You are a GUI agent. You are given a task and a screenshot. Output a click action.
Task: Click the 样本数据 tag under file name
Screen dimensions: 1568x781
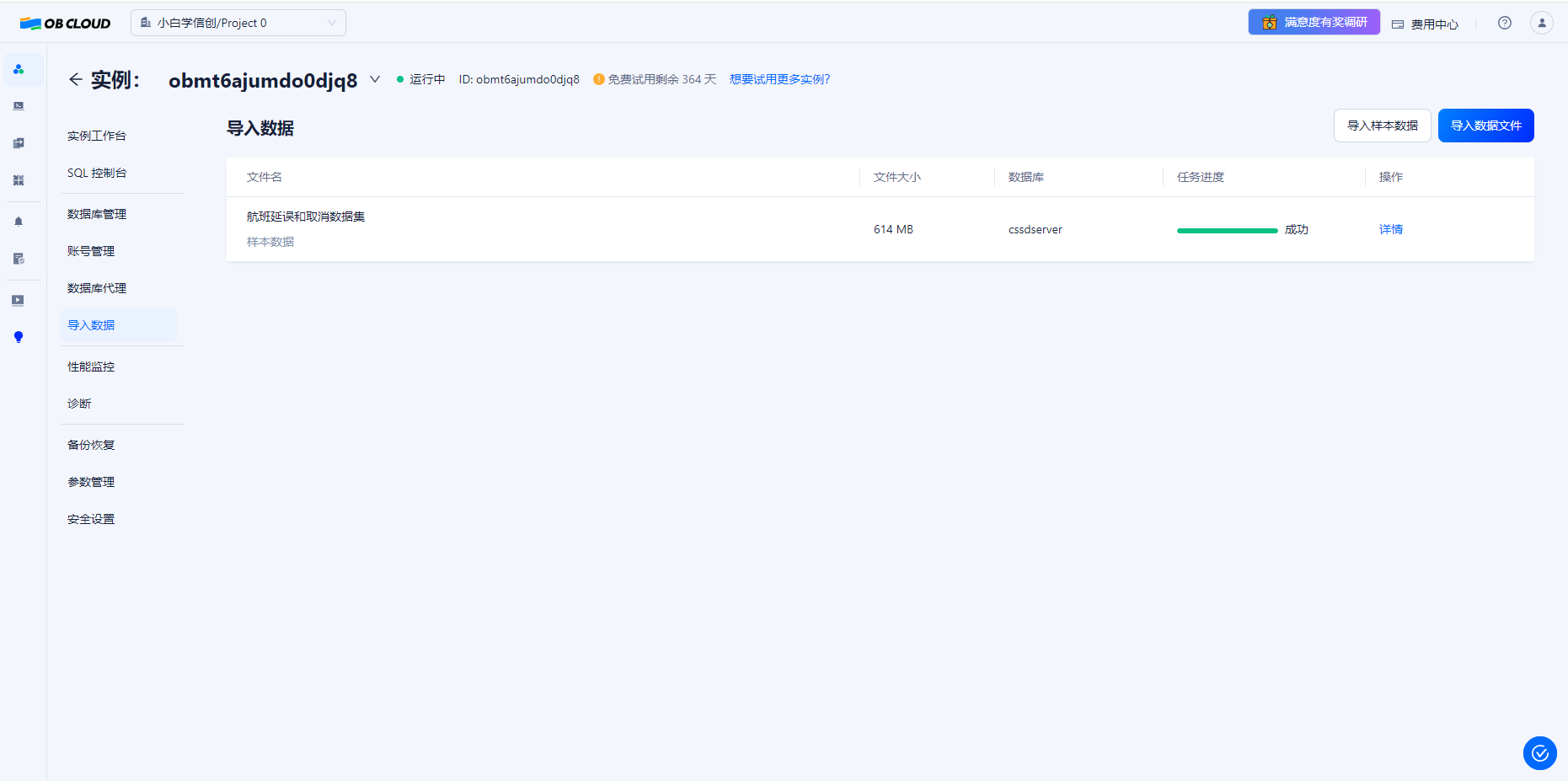pos(270,242)
